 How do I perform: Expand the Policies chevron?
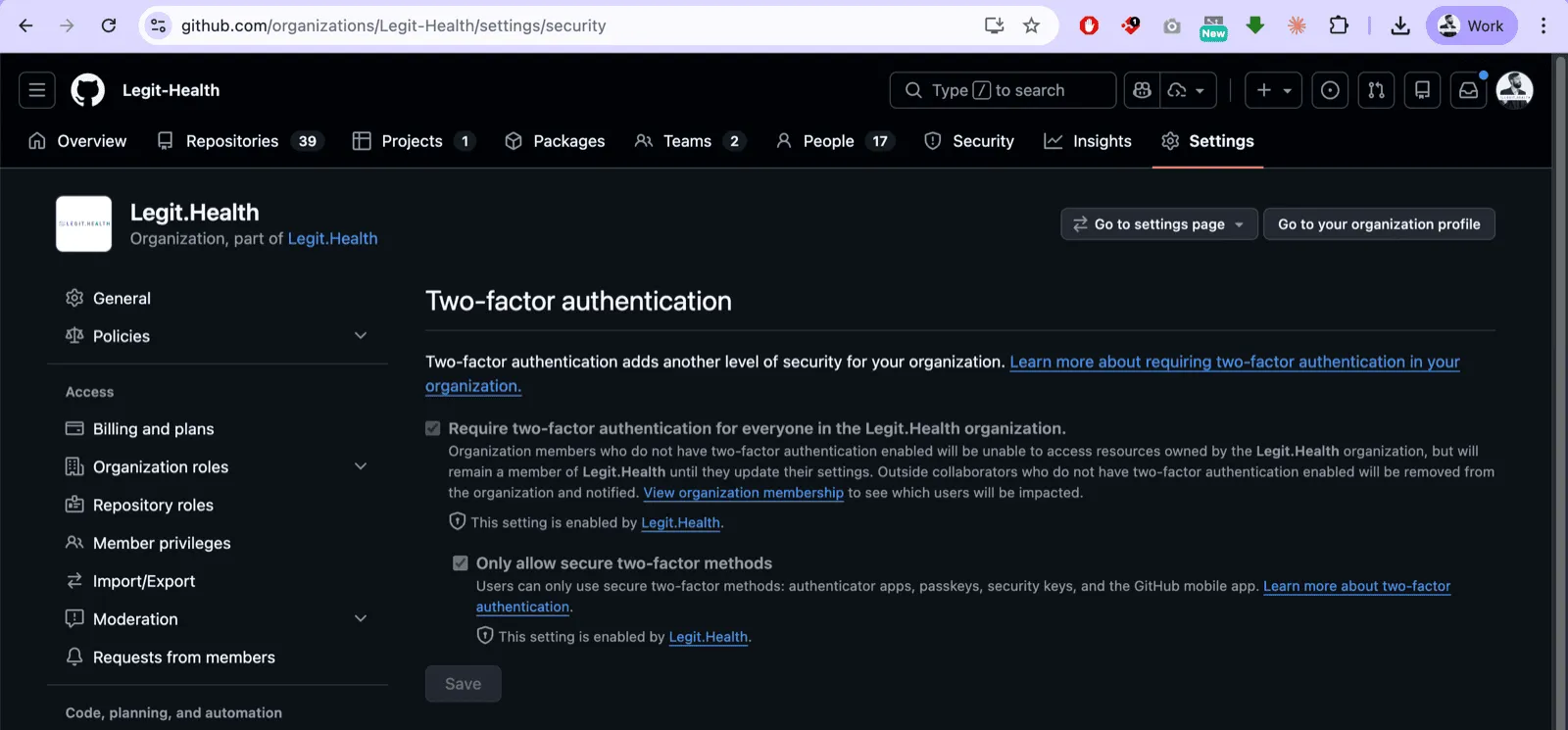(x=361, y=336)
